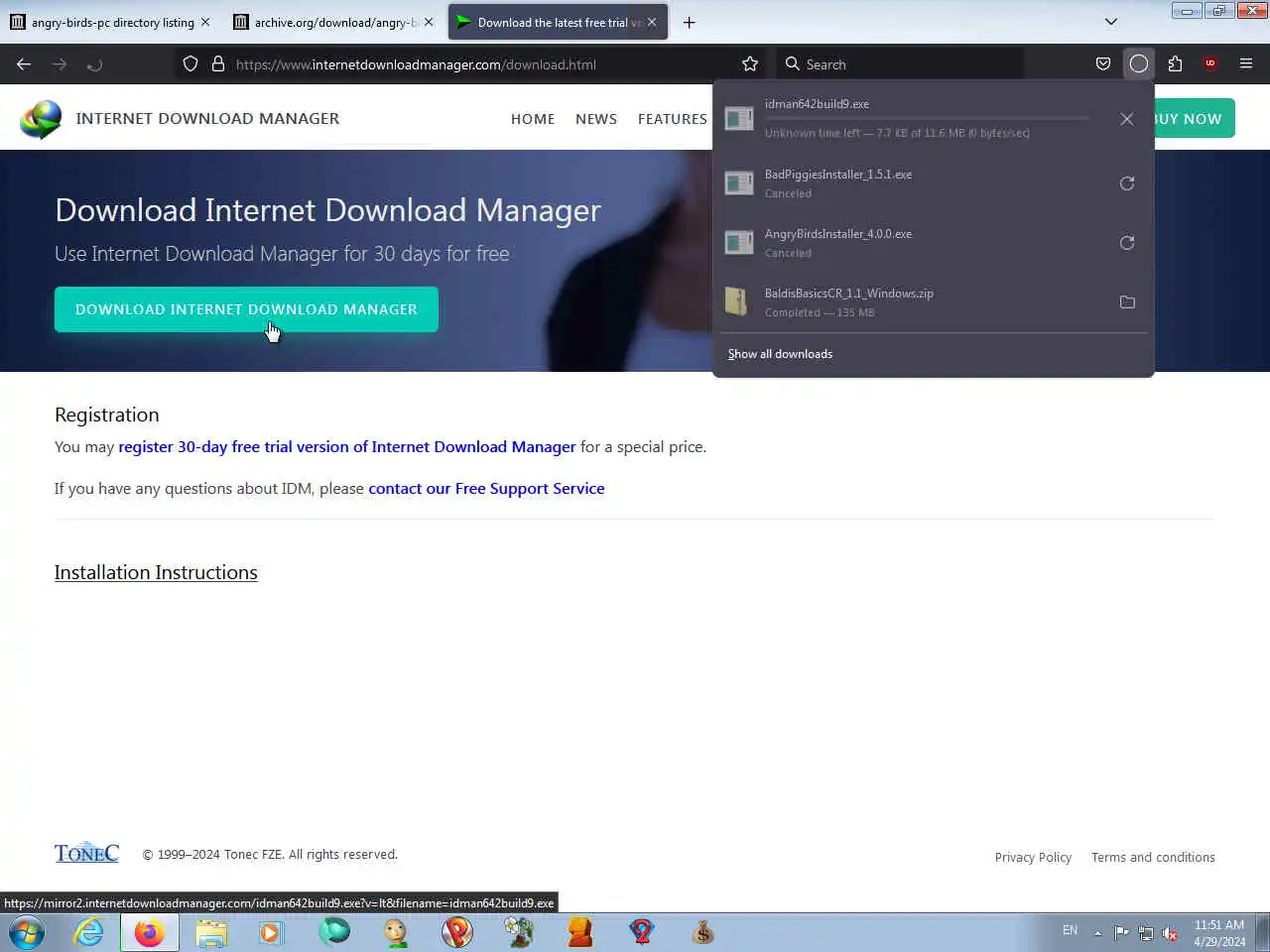Screen dimensions: 1270x952
Task: Open register 30-day free trial link
Action: [347, 447]
